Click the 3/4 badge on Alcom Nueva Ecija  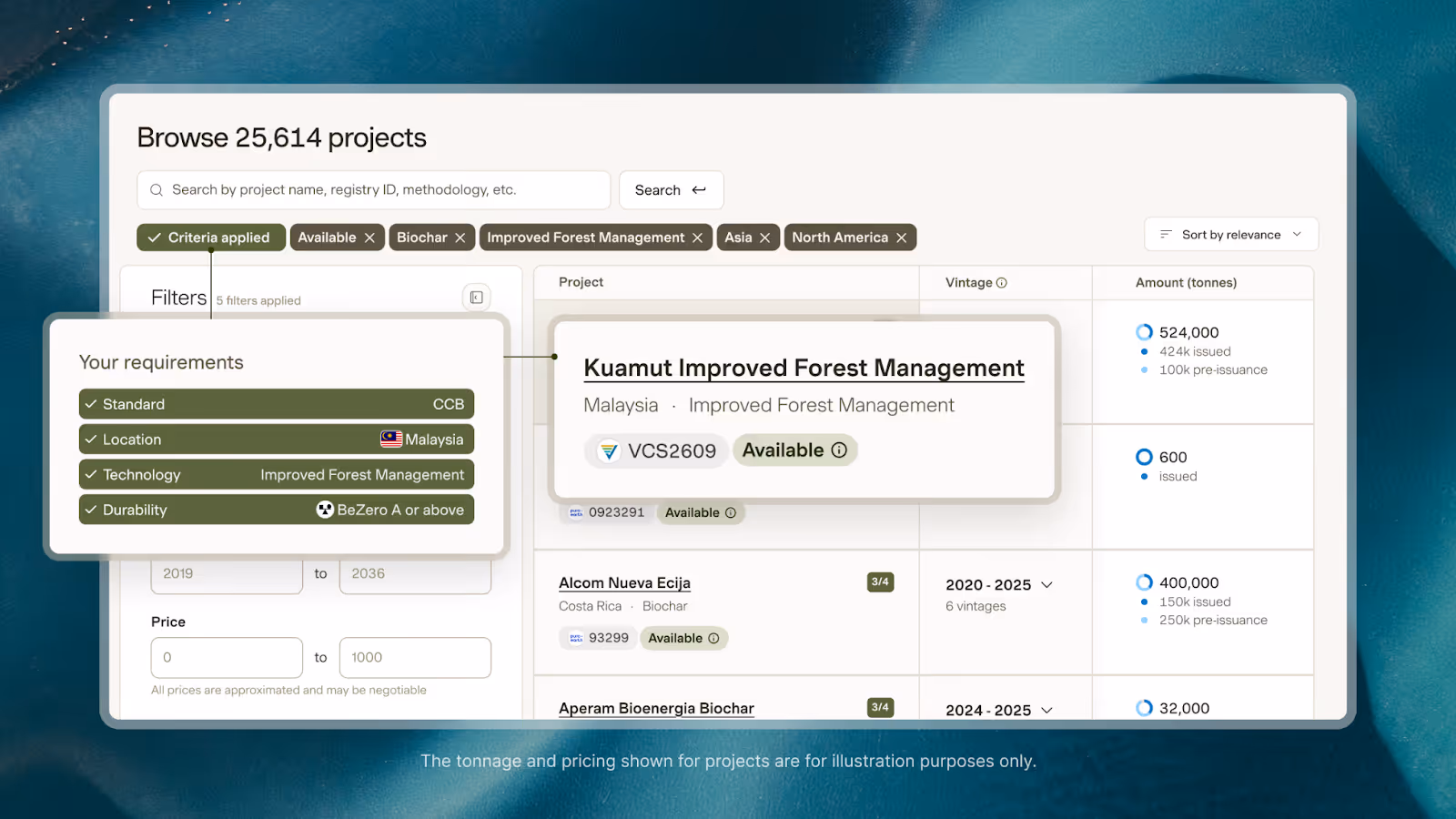pyautogui.click(x=880, y=582)
